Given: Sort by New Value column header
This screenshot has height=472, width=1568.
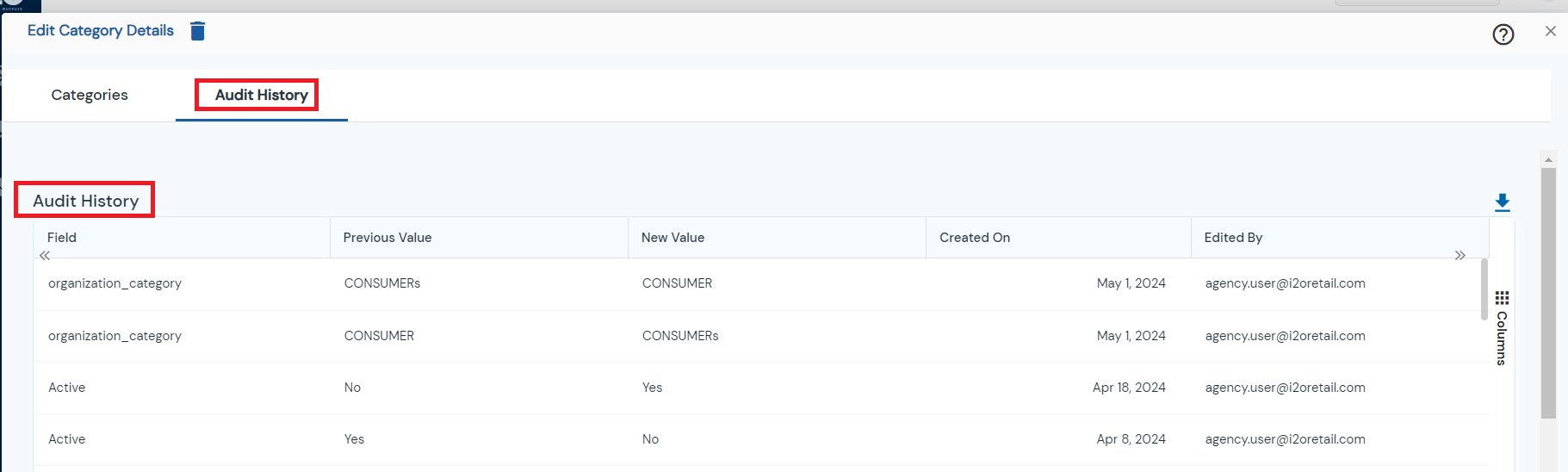Looking at the screenshot, I should 672,238.
